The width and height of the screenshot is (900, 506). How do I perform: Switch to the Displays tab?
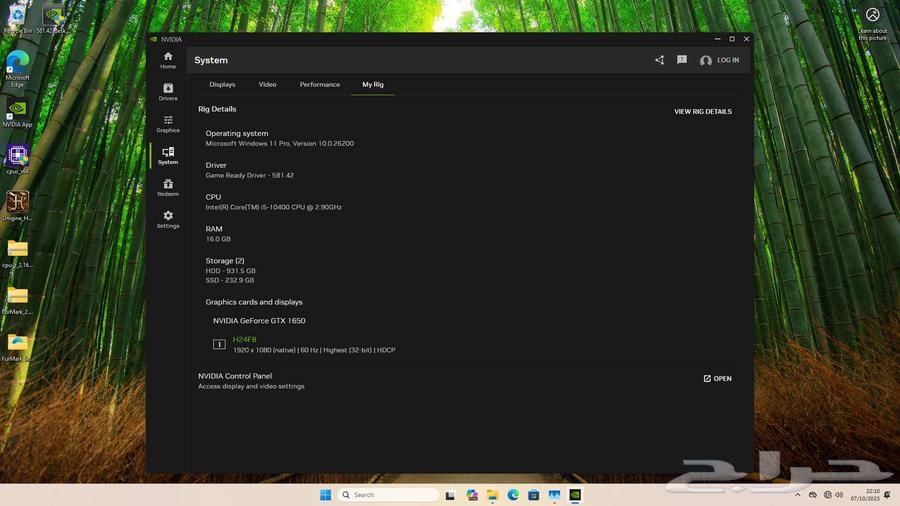tap(222, 84)
